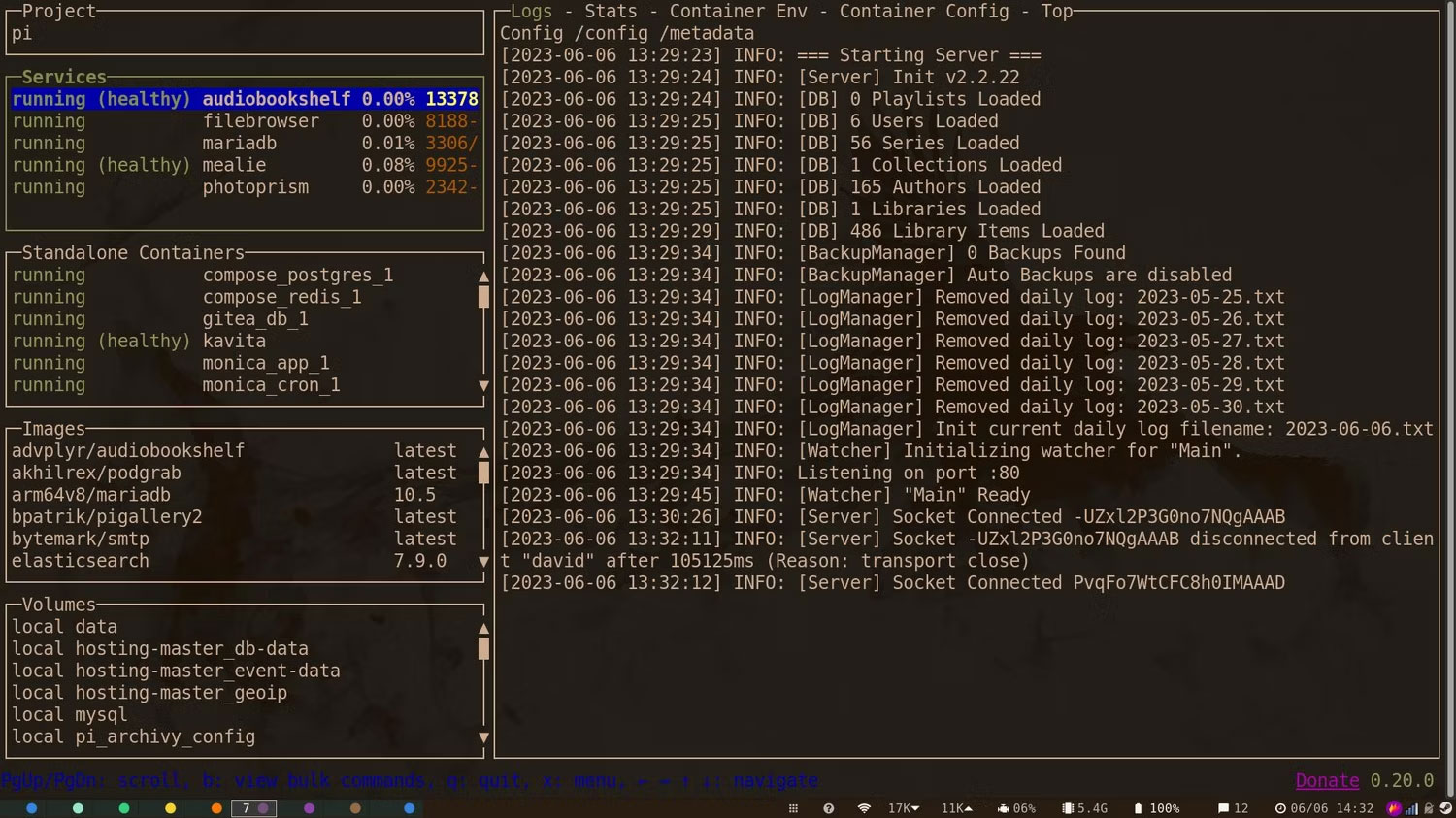The width and height of the screenshot is (1456, 818).
Task: Open the Wi-Fi network icon
Action: pos(864,808)
